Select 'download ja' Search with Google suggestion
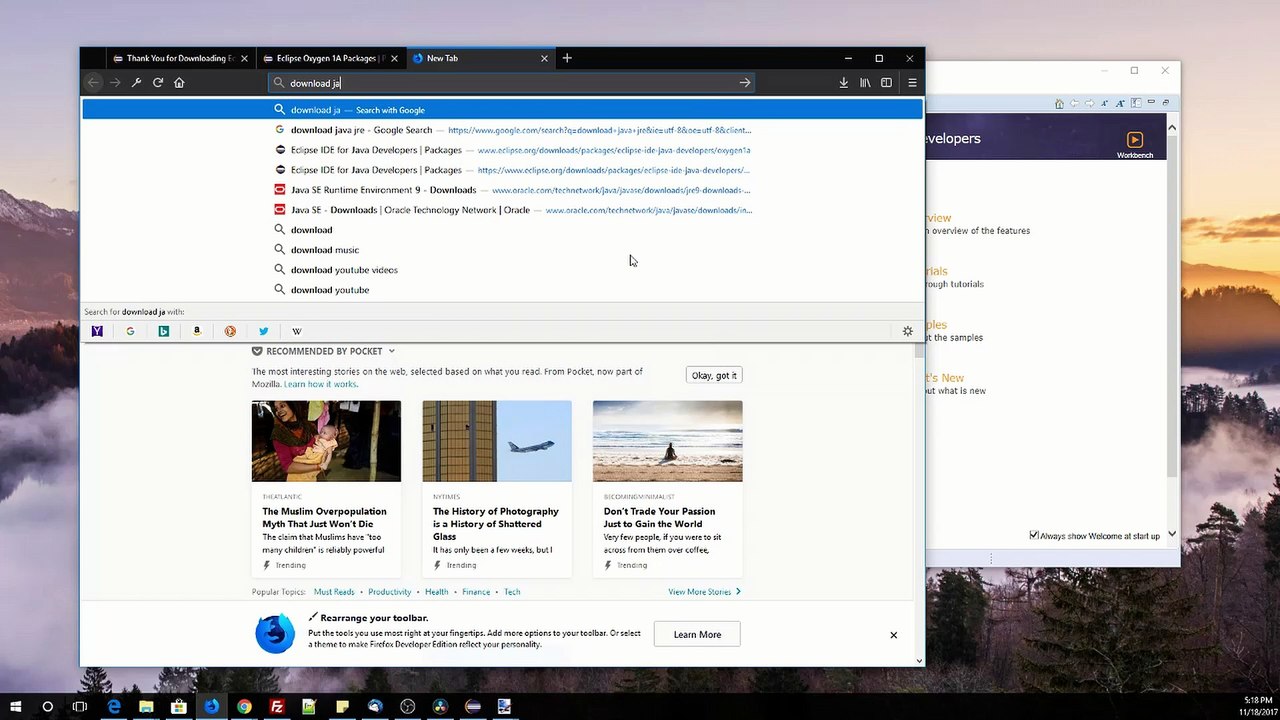 pos(502,110)
